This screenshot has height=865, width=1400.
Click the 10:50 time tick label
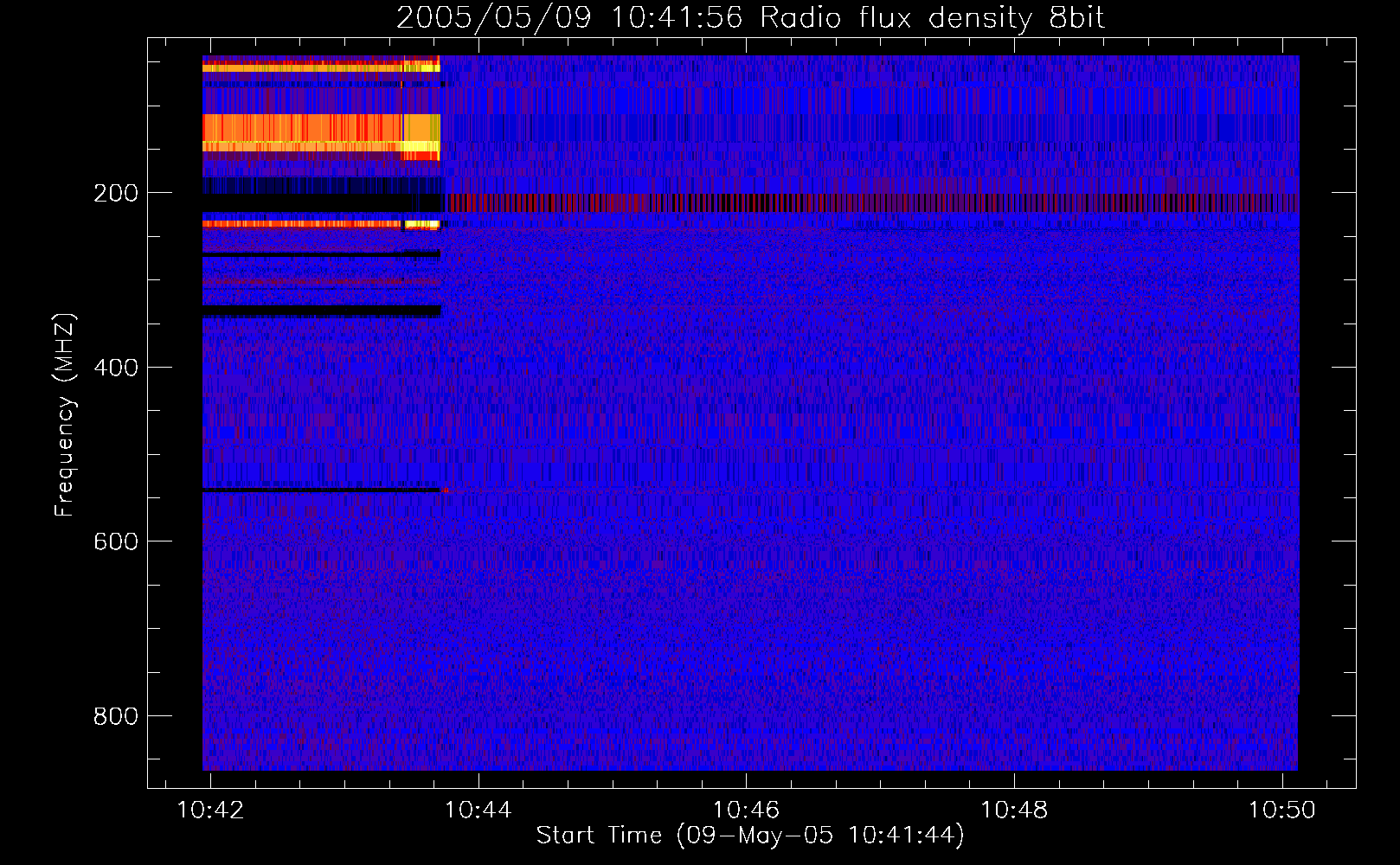point(1281,810)
